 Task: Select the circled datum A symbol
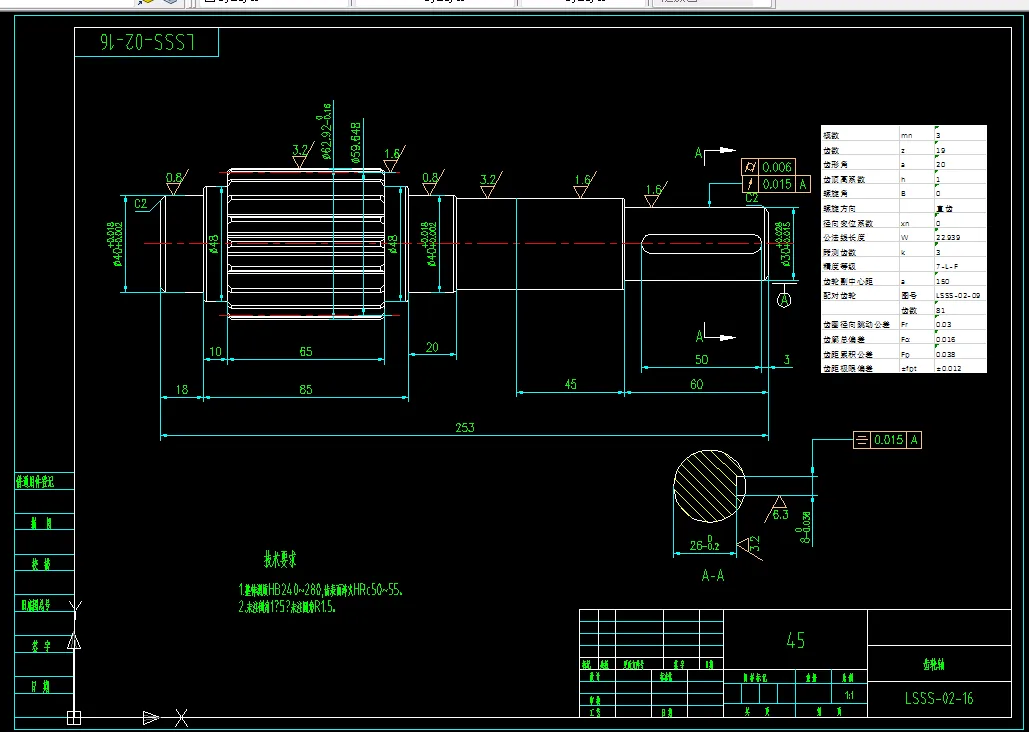[784, 299]
